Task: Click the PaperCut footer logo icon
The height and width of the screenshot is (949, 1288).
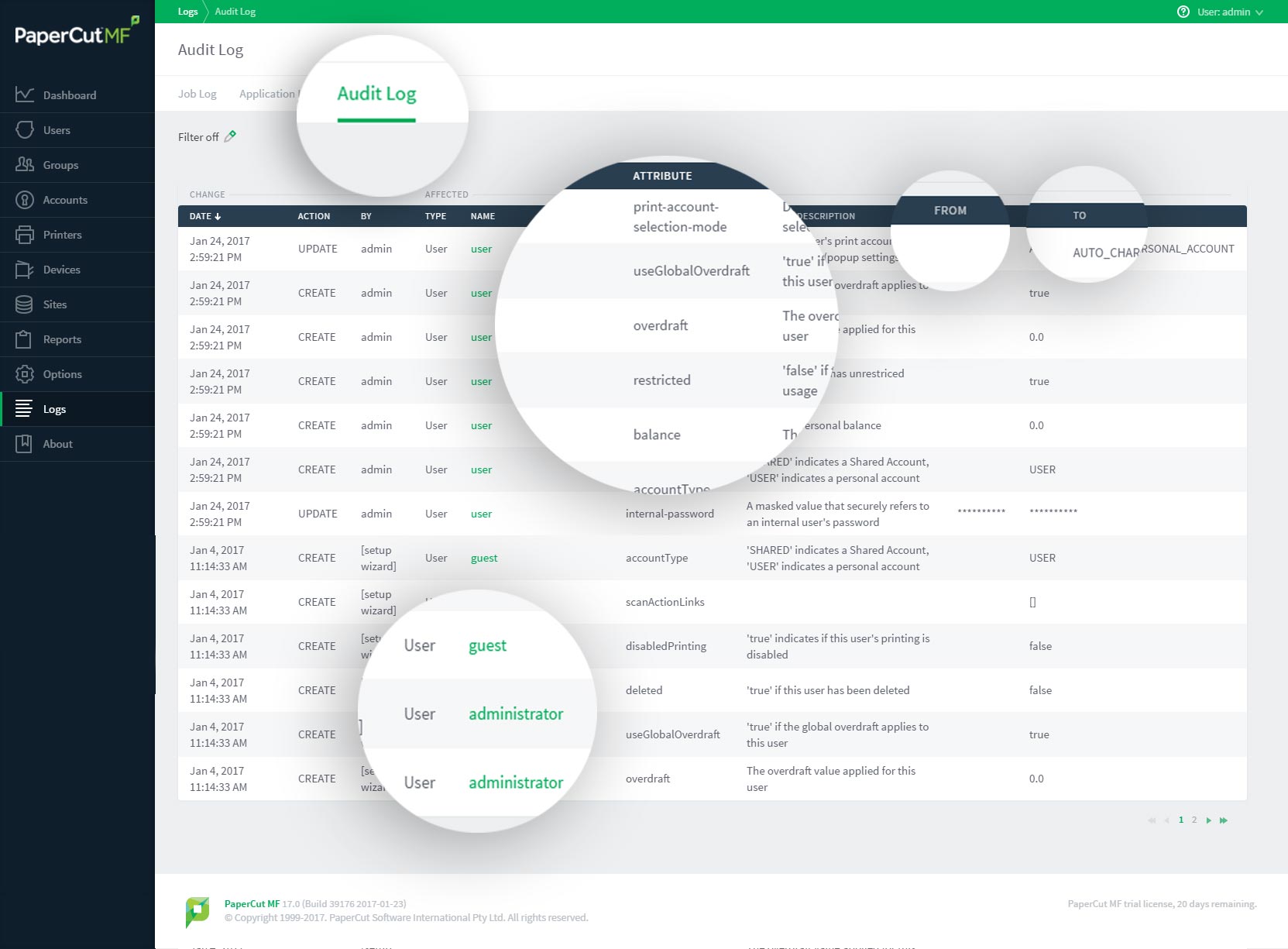Action: 197,911
